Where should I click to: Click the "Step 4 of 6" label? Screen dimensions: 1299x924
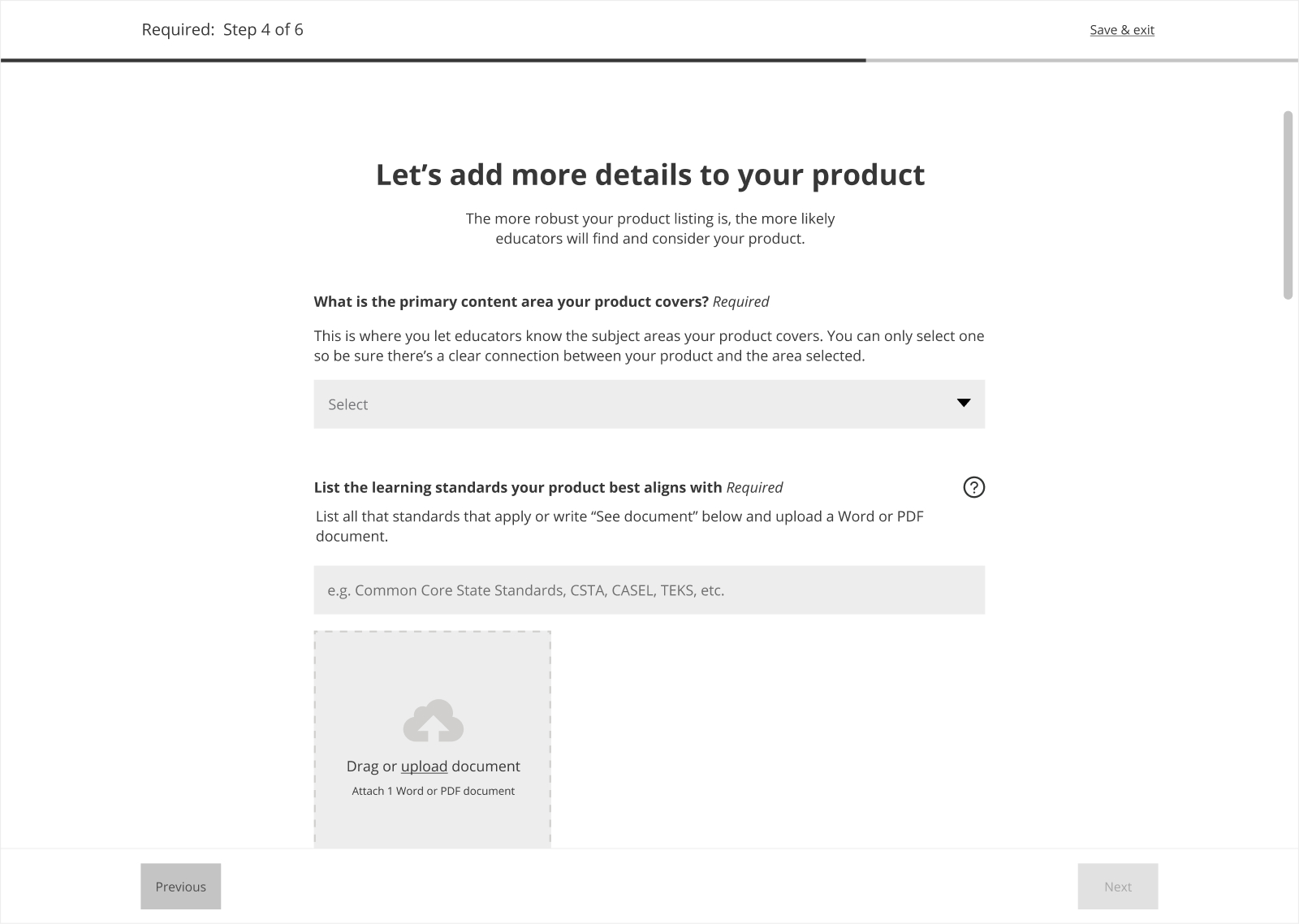(263, 30)
